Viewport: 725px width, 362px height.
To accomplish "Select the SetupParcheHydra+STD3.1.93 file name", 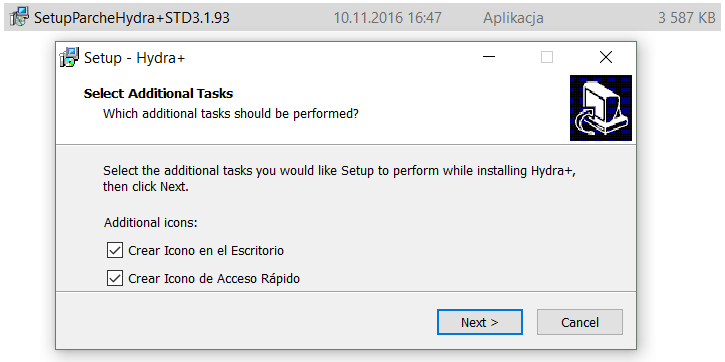I will tap(132, 18).
